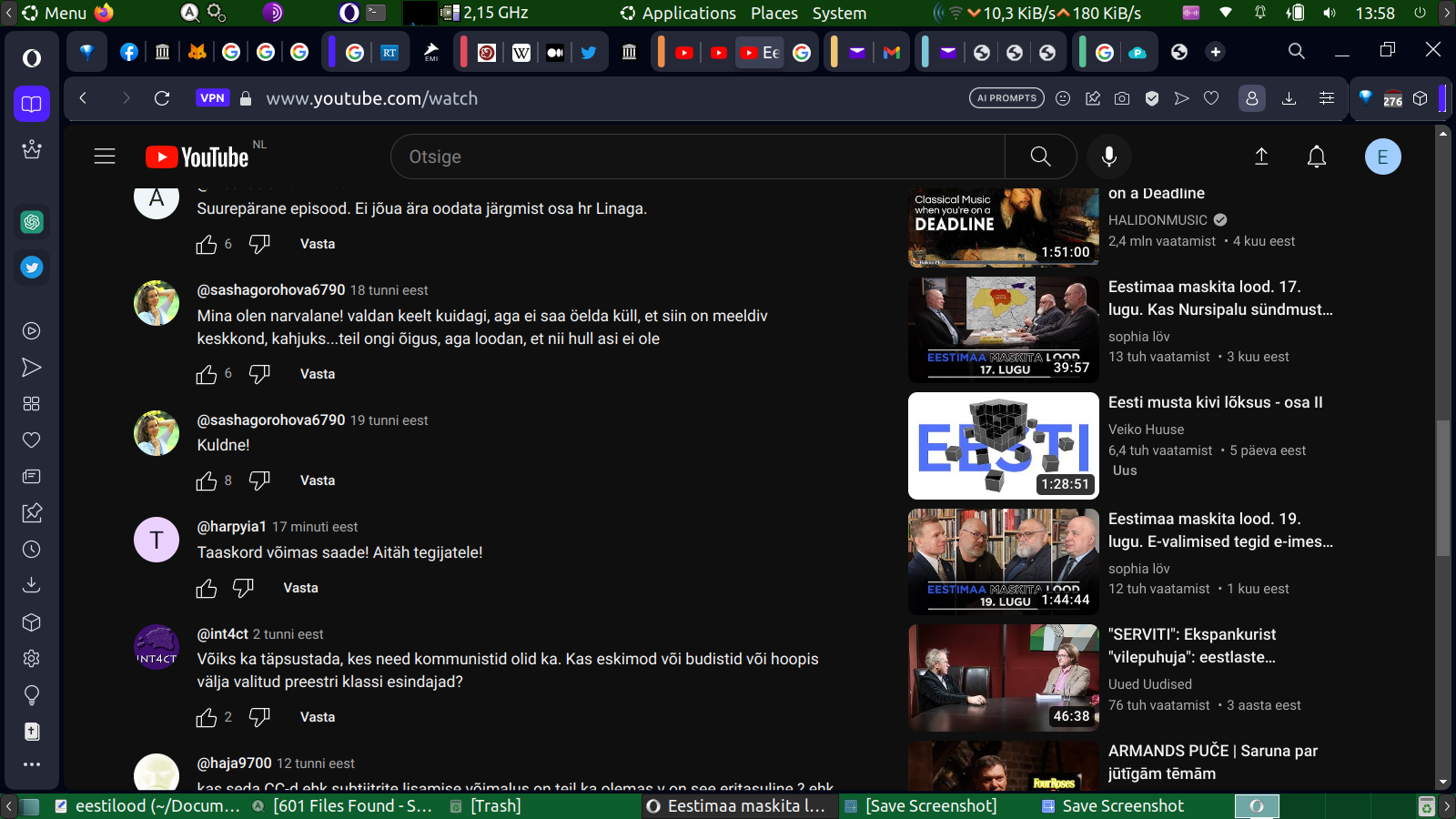Open sidebar three-dot more options
The image size is (1456, 819).
32,764
